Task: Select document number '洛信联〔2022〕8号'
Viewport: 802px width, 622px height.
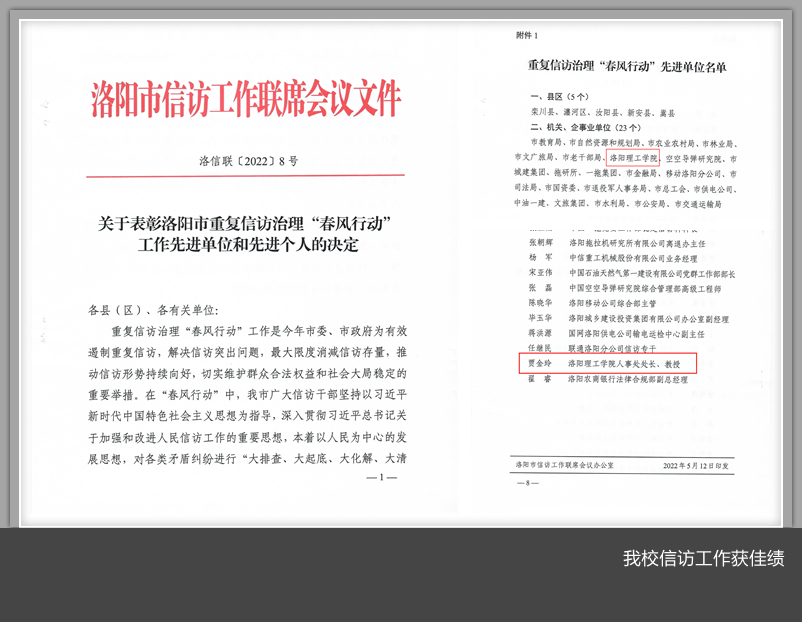Action: 249,161
